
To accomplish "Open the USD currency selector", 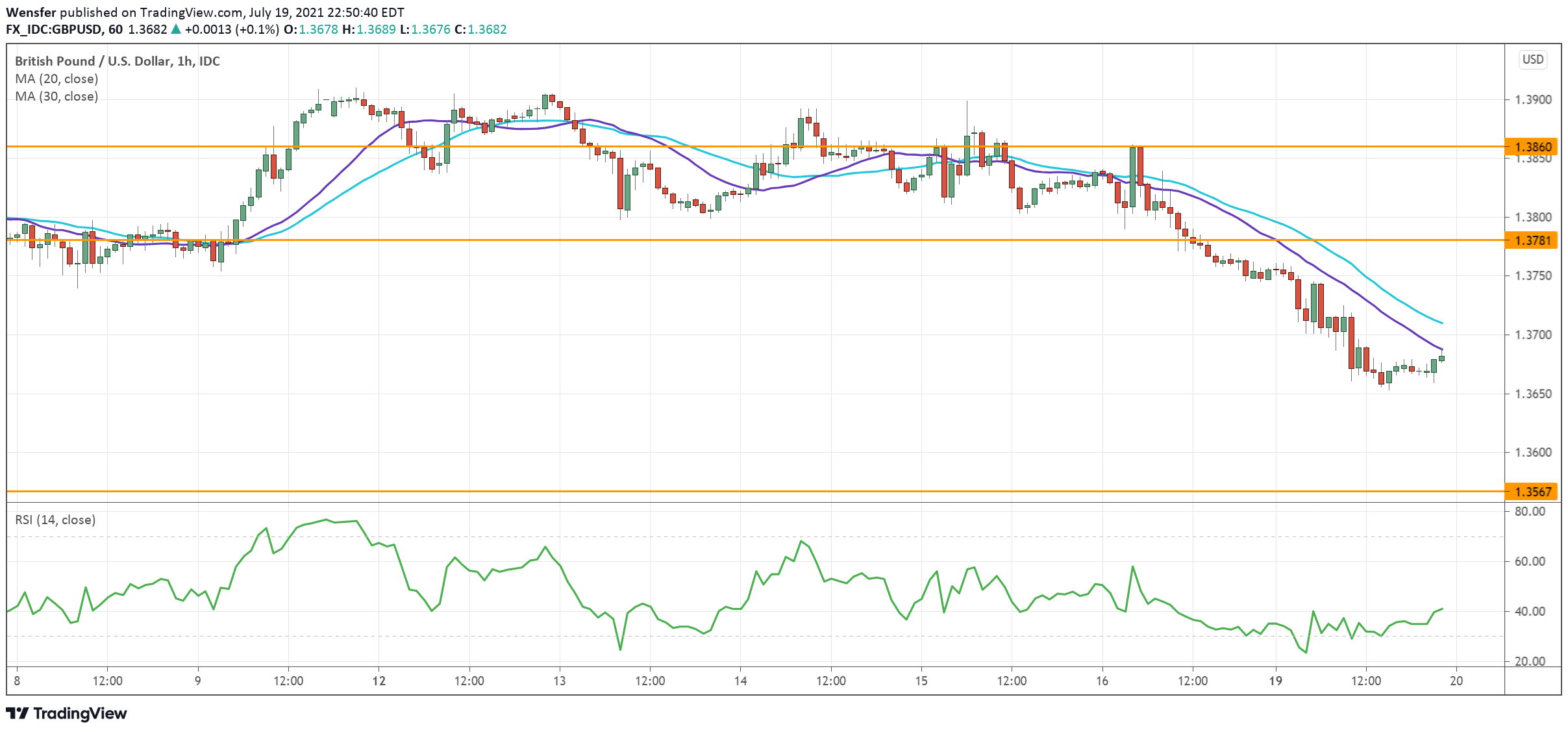I will 1533,60.
